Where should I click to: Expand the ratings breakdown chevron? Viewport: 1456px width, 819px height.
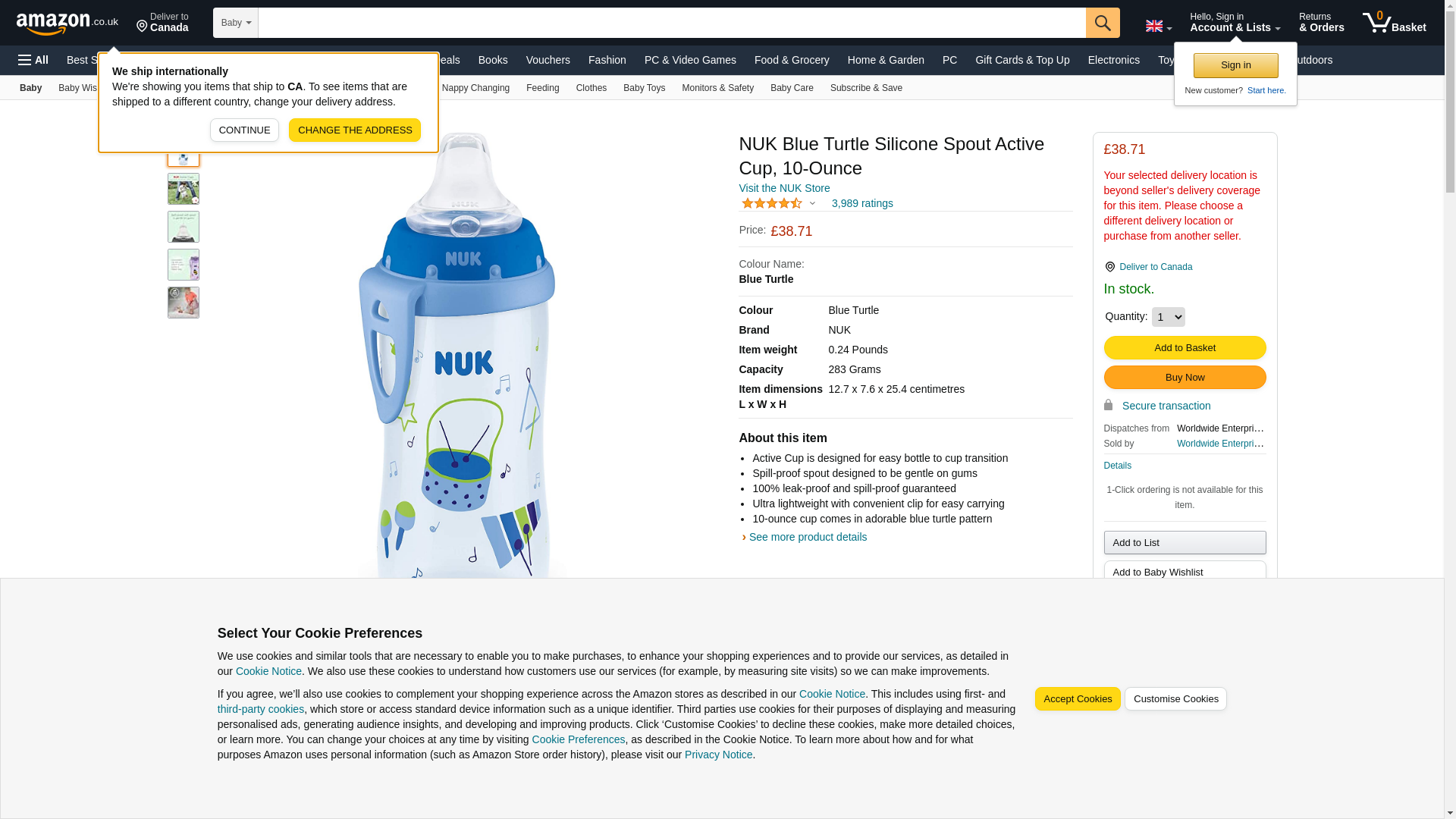[812, 203]
